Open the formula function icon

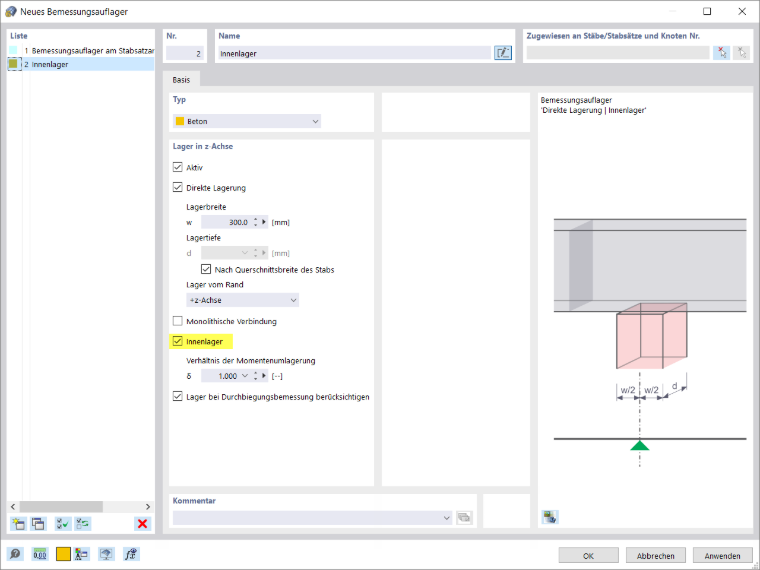click(131, 554)
